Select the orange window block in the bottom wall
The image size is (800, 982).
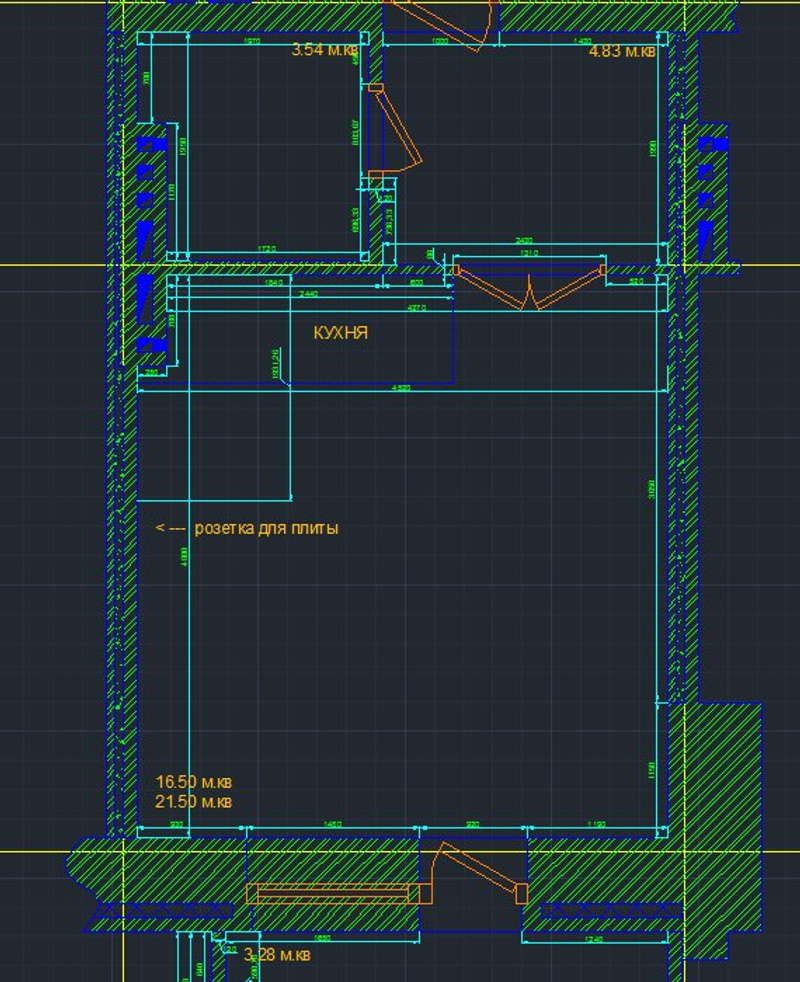tap(335, 893)
